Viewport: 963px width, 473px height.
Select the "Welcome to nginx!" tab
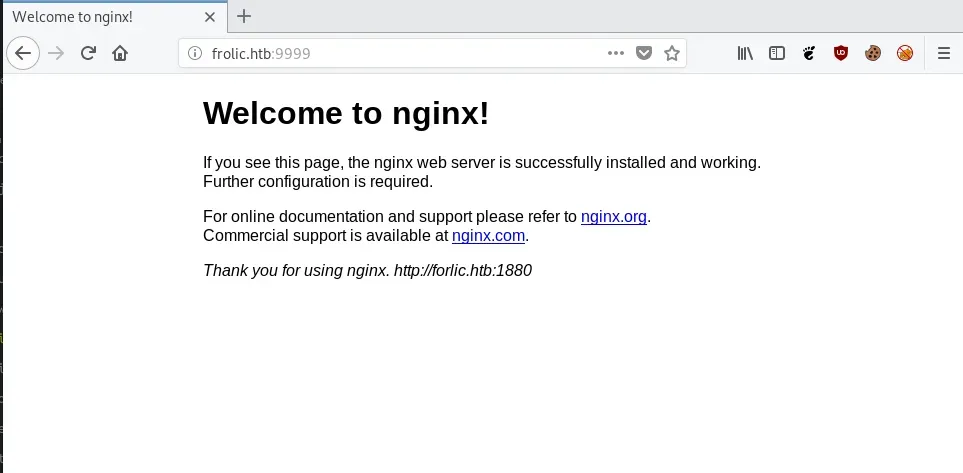[x=100, y=17]
